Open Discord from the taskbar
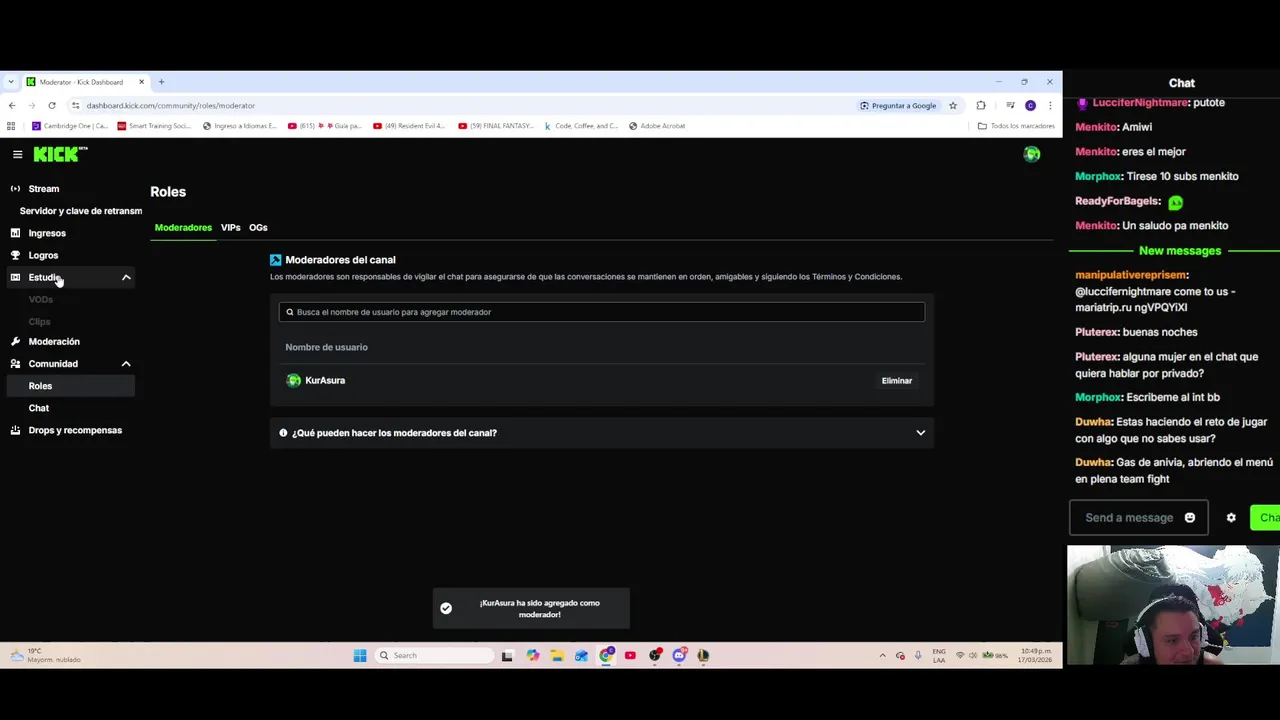The width and height of the screenshot is (1280, 720). [679, 655]
